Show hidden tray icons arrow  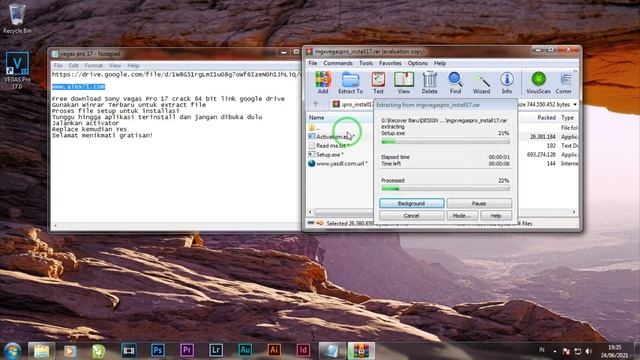[x=555, y=351]
